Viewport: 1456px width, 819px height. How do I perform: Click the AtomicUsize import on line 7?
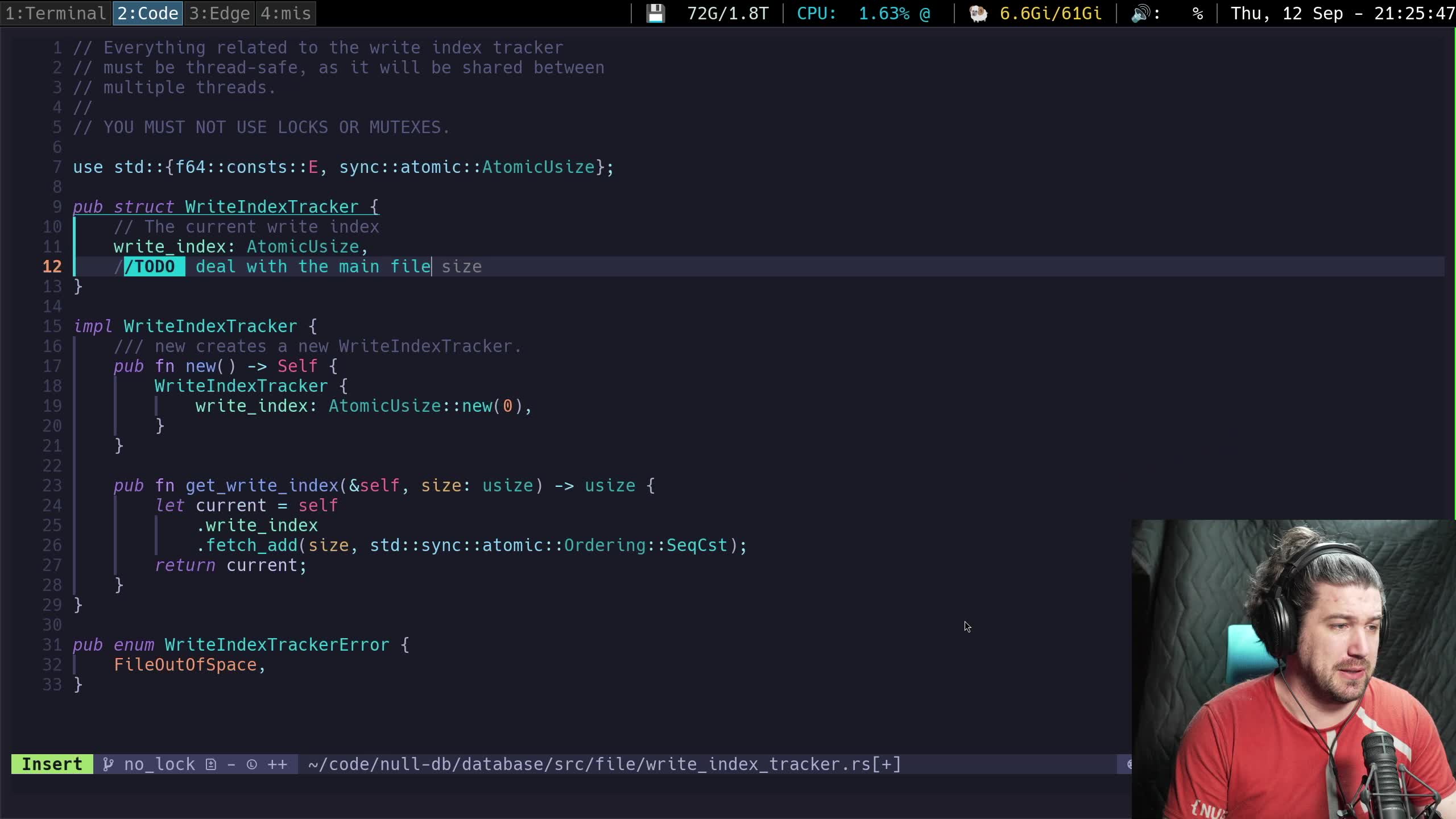click(x=538, y=167)
